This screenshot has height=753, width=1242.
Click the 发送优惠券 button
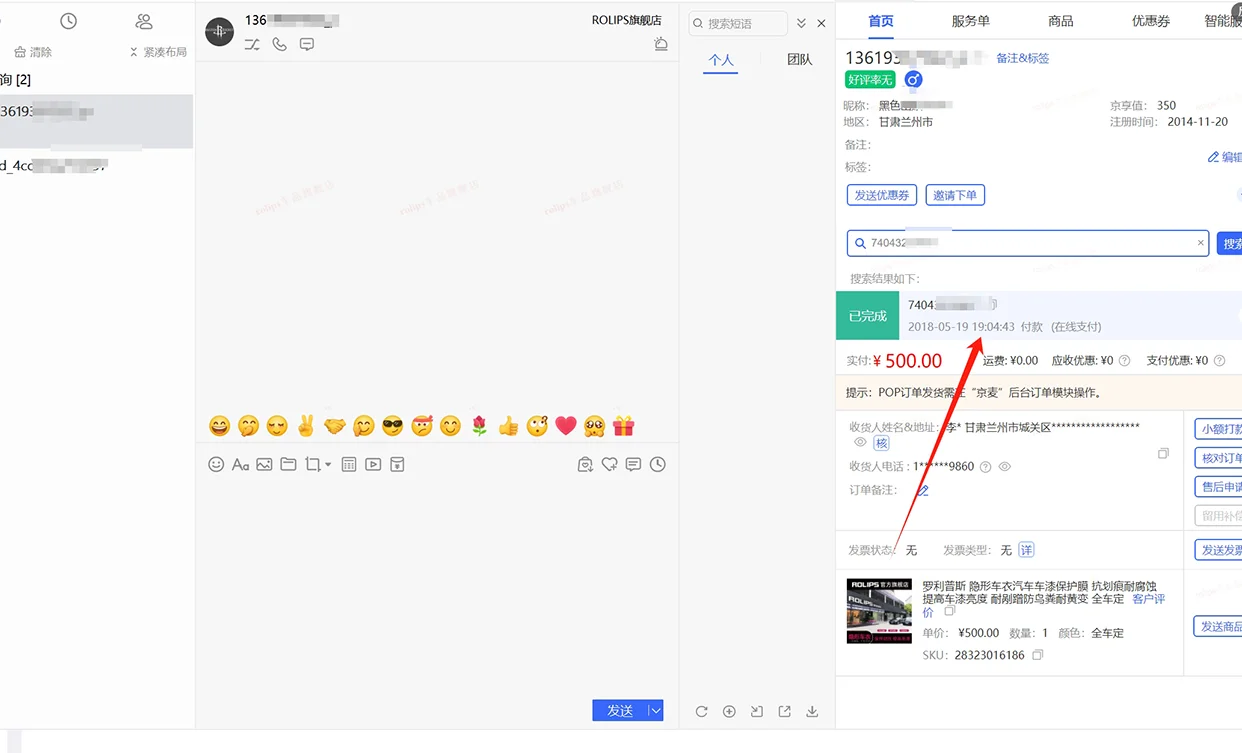tap(881, 195)
